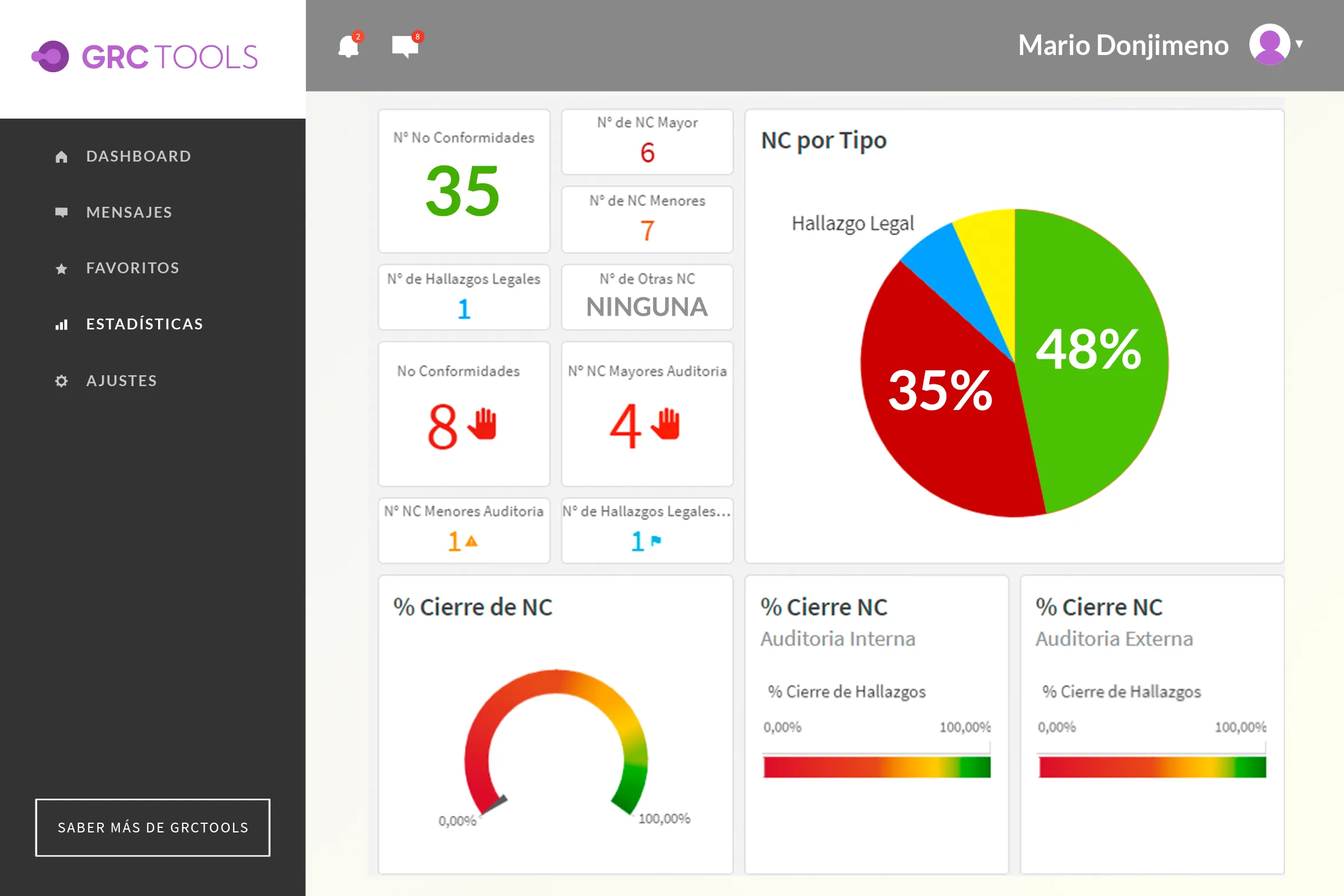Open the Mensajes menu item
Viewport: 1344px width, 896px height.
129,213
